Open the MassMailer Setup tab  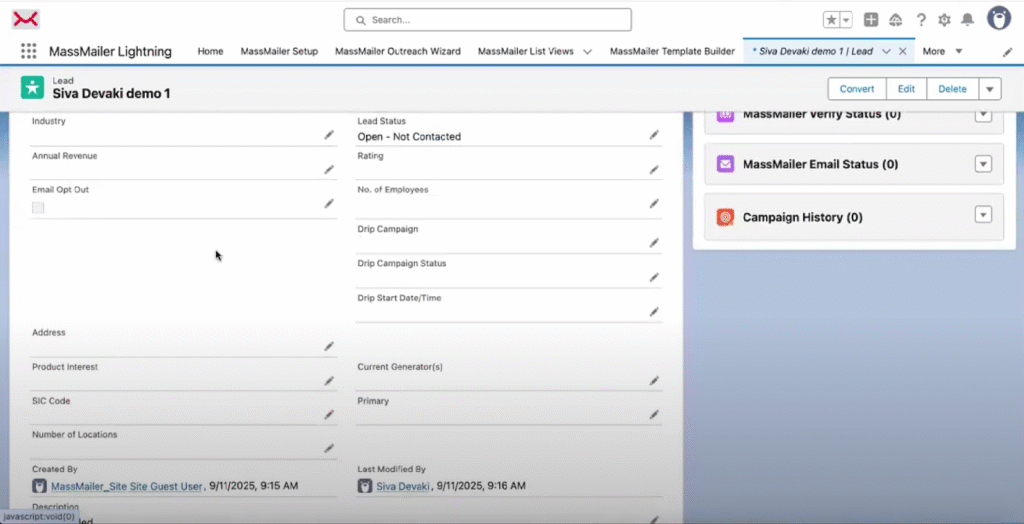click(x=279, y=51)
